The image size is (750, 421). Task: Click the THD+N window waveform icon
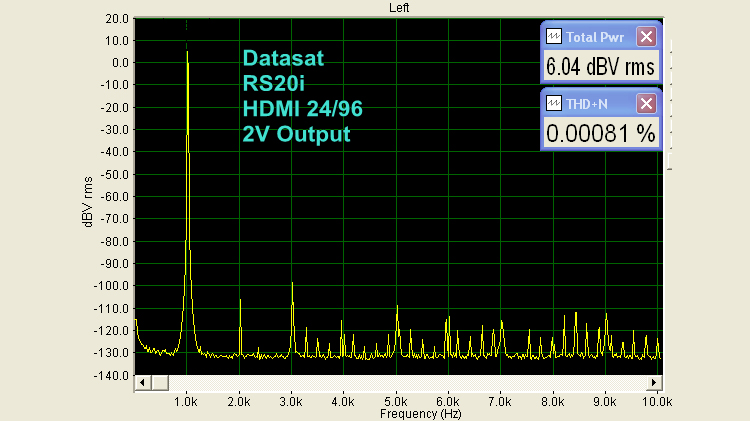click(x=553, y=103)
